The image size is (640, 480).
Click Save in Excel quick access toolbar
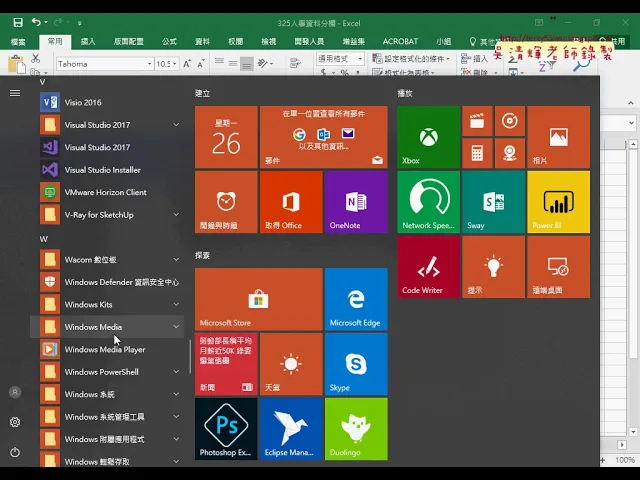[x=18, y=22]
